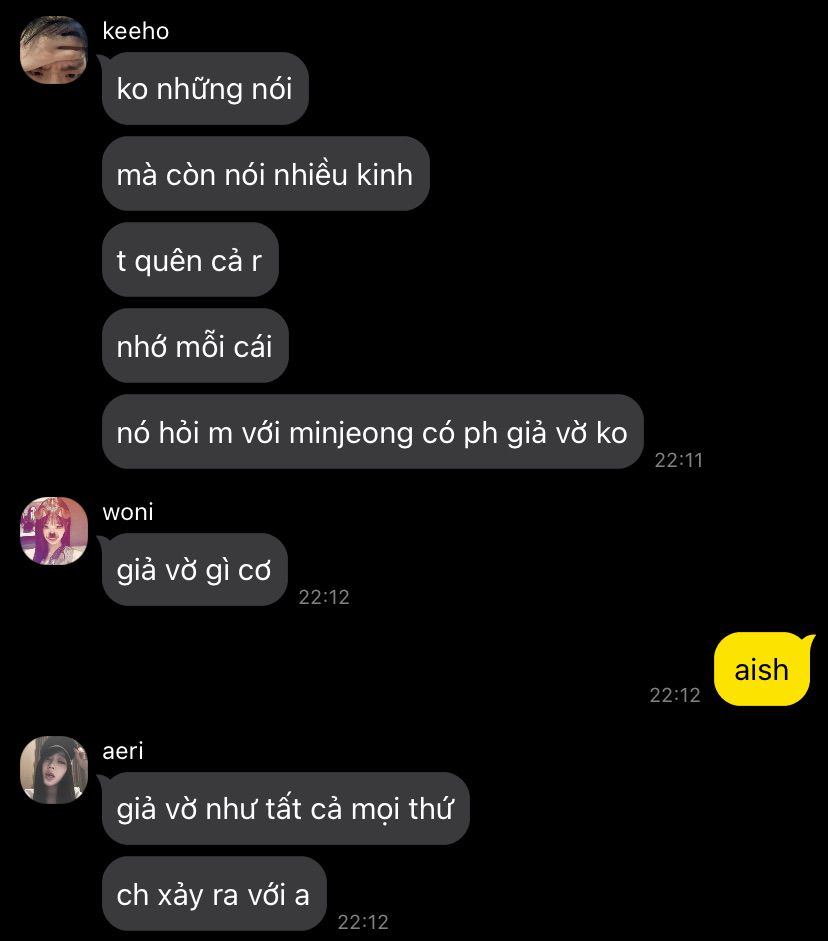View aeri's profile photo
The height and width of the screenshot is (941, 828).
(53, 769)
